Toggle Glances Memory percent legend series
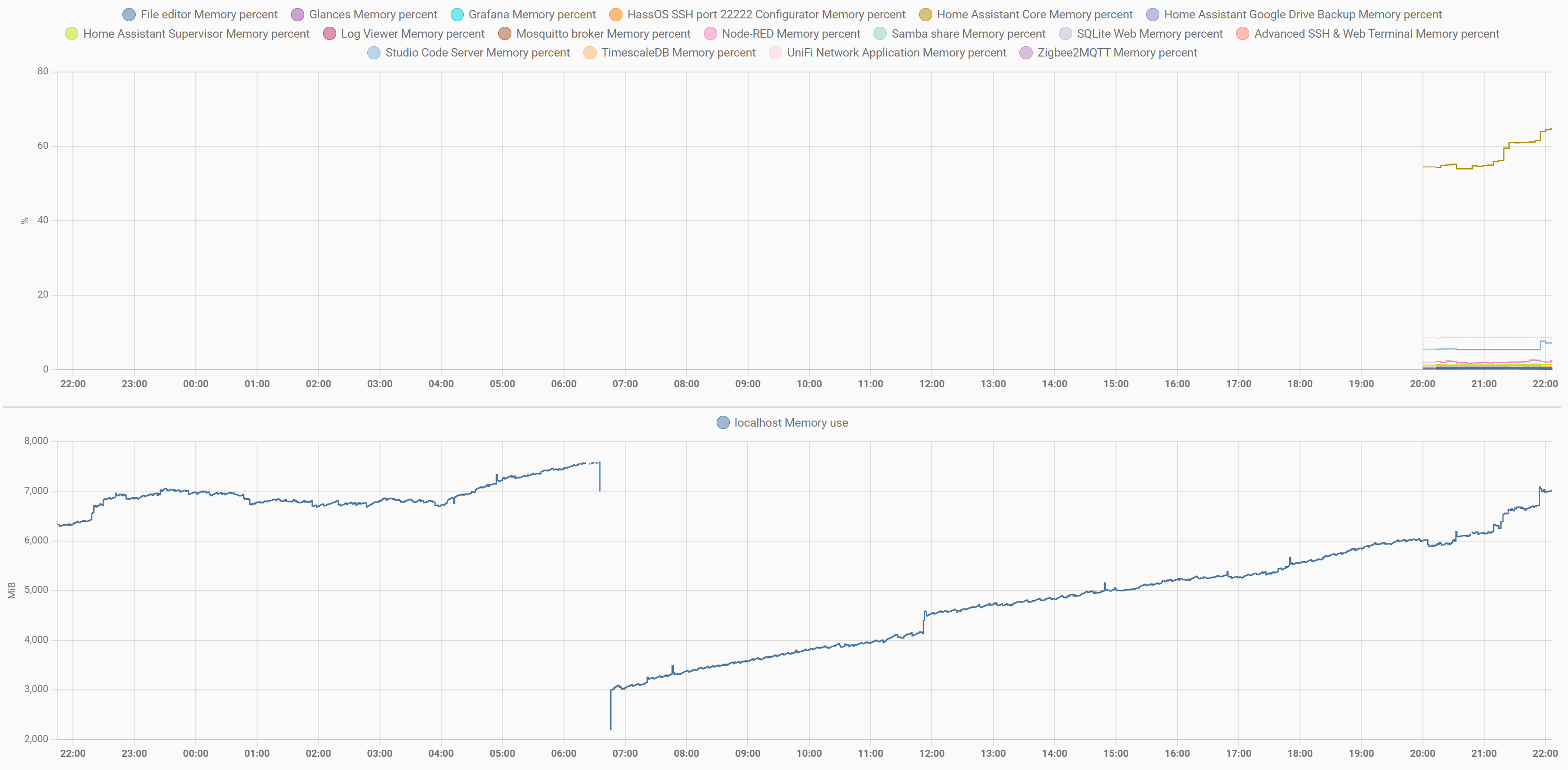 [364, 15]
